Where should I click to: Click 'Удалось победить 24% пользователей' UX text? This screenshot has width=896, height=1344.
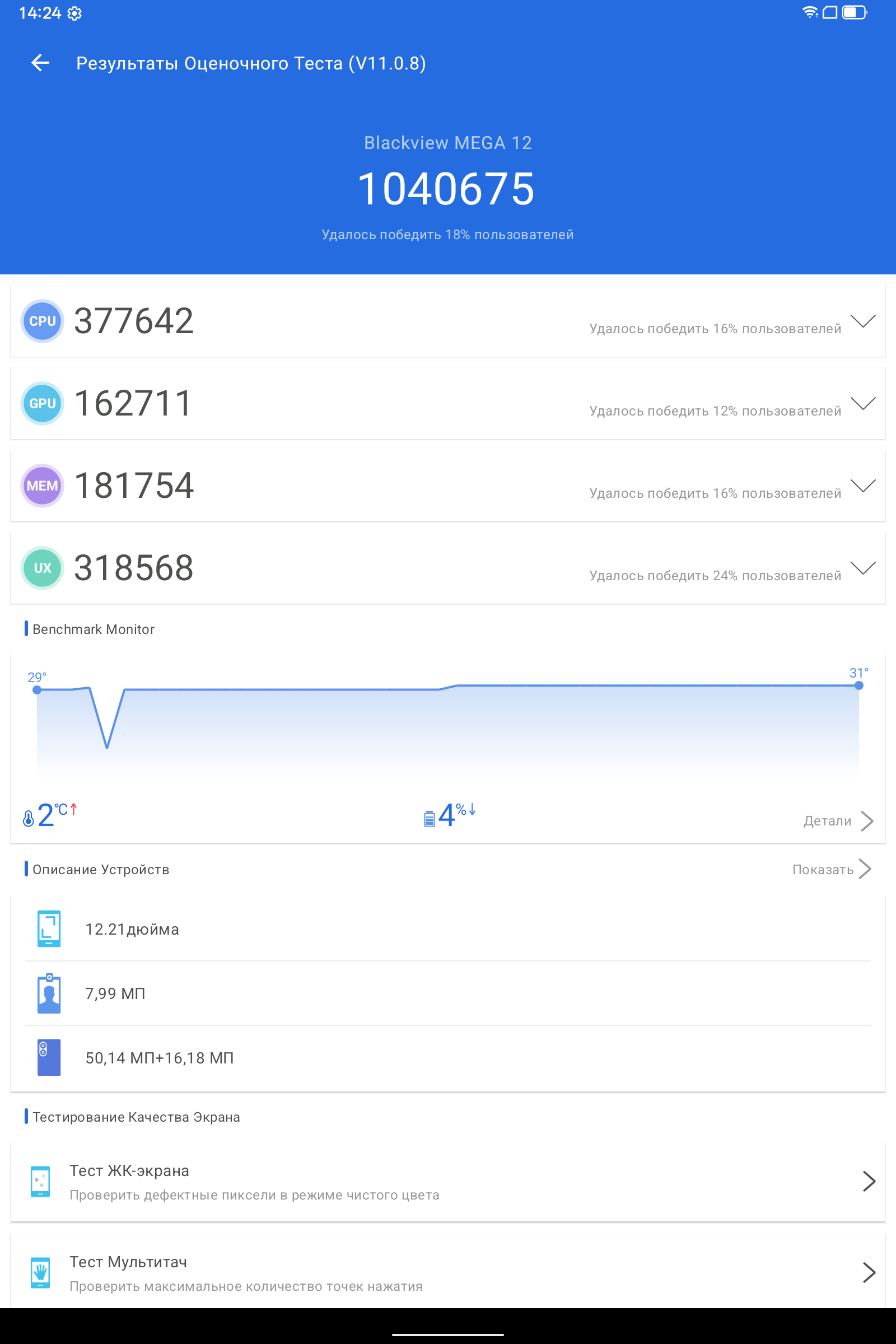tap(716, 576)
